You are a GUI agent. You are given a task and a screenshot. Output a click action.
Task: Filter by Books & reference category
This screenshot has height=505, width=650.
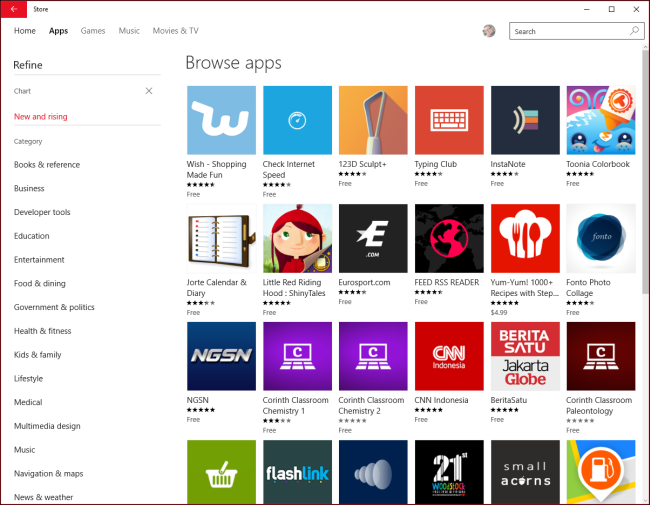coord(47,165)
